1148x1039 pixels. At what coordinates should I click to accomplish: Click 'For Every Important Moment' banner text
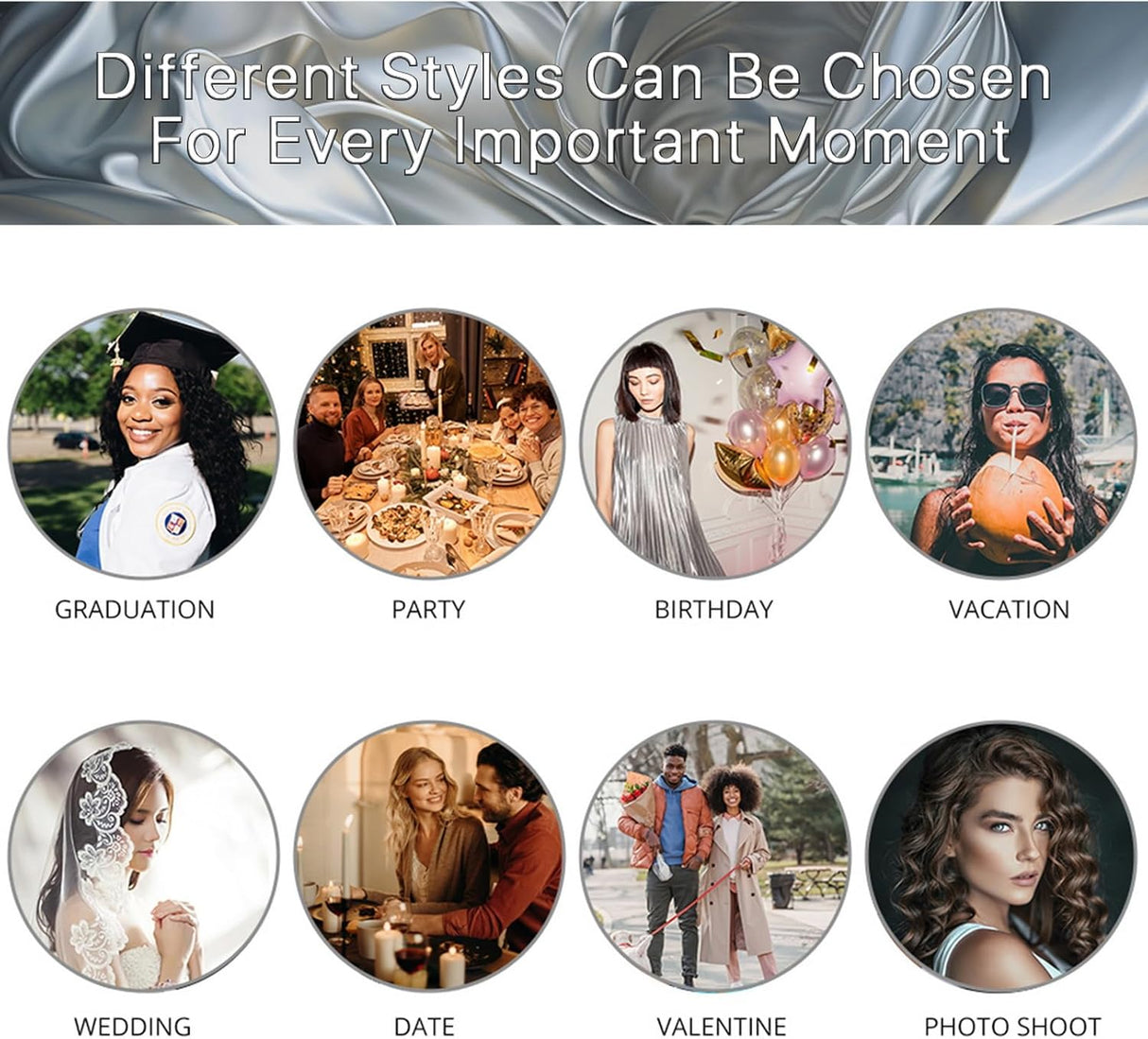coord(580,141)
